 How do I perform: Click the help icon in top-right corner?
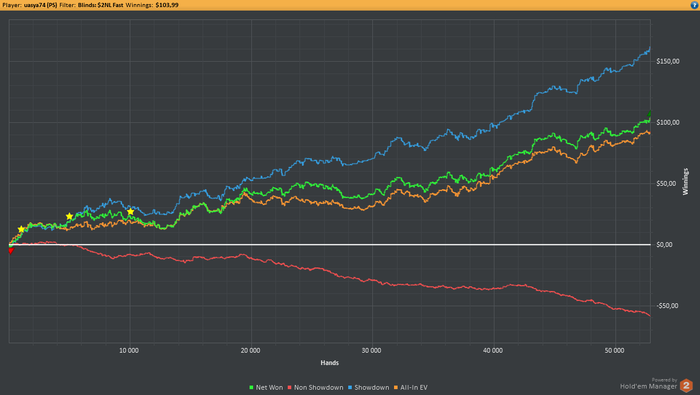coord(694,5)
